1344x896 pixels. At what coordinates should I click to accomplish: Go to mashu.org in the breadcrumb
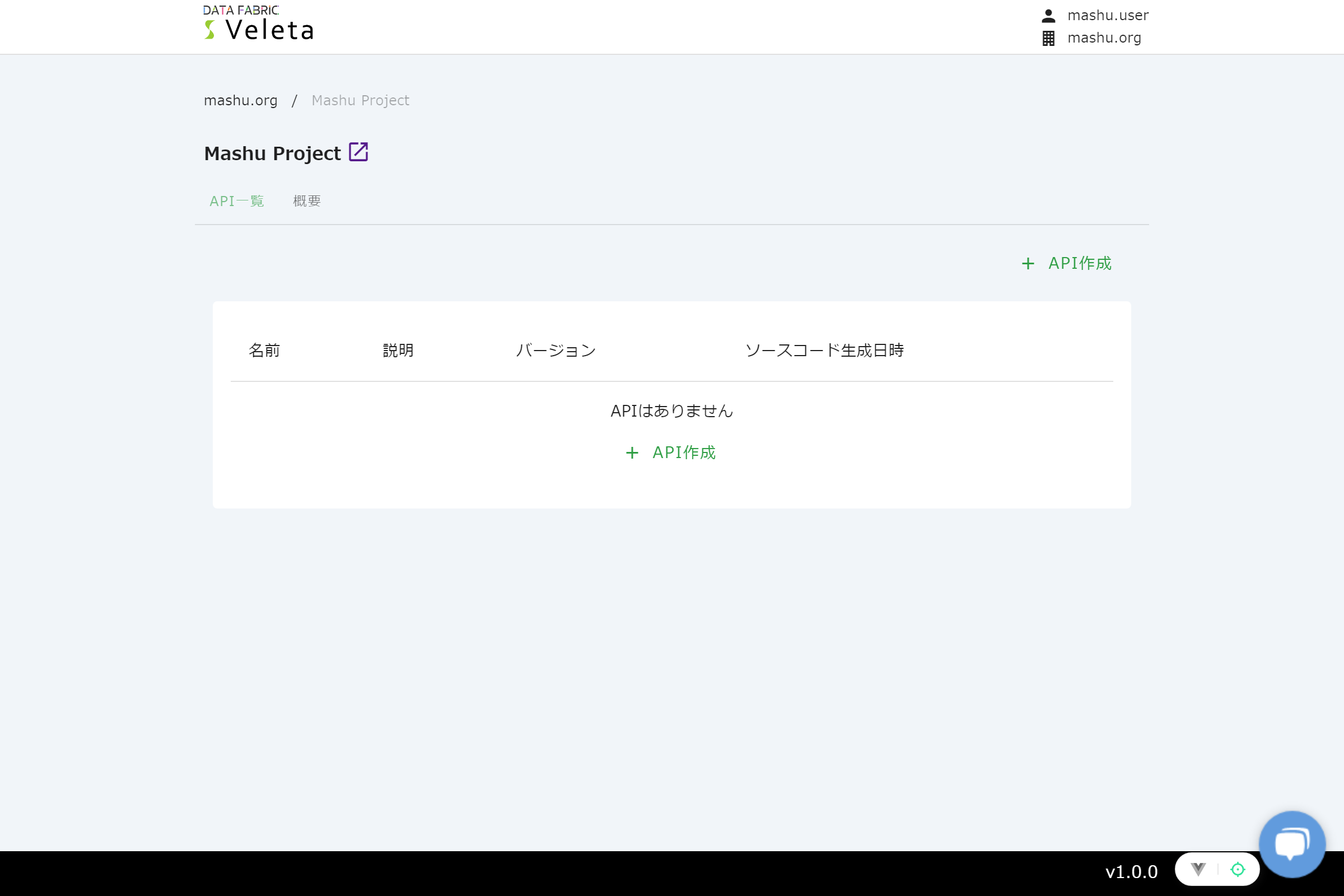click(x=241, y=101)
